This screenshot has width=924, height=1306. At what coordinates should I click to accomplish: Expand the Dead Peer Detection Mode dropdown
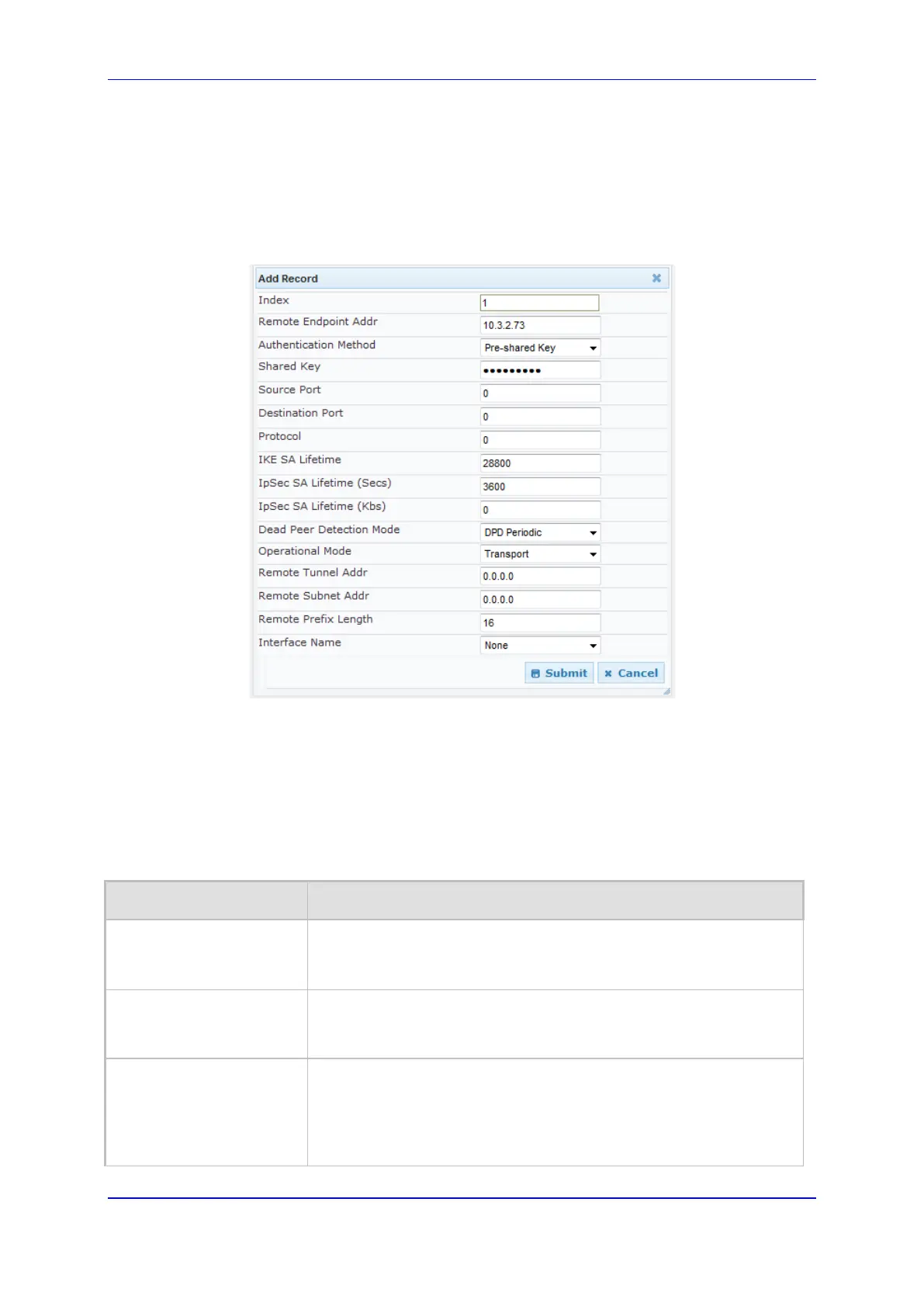tap(540, 532)
